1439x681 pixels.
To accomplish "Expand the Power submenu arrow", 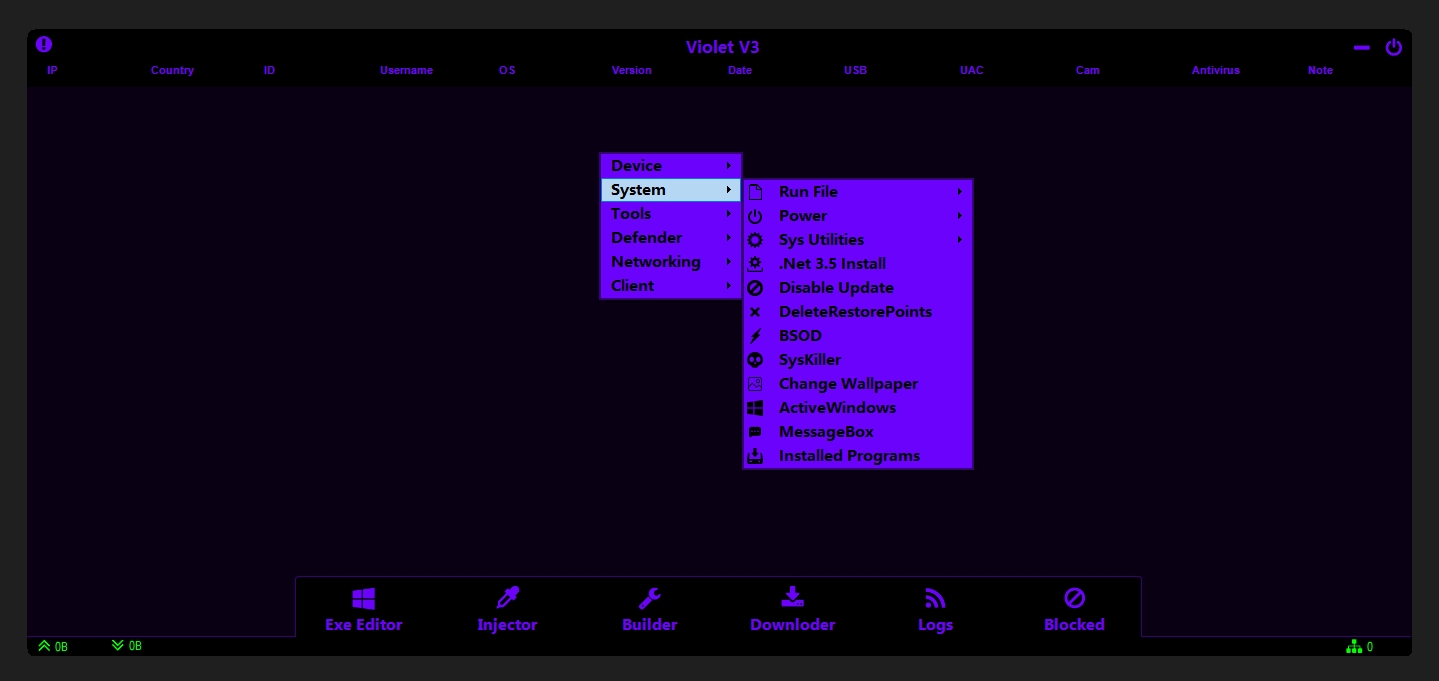I will 959,216.
